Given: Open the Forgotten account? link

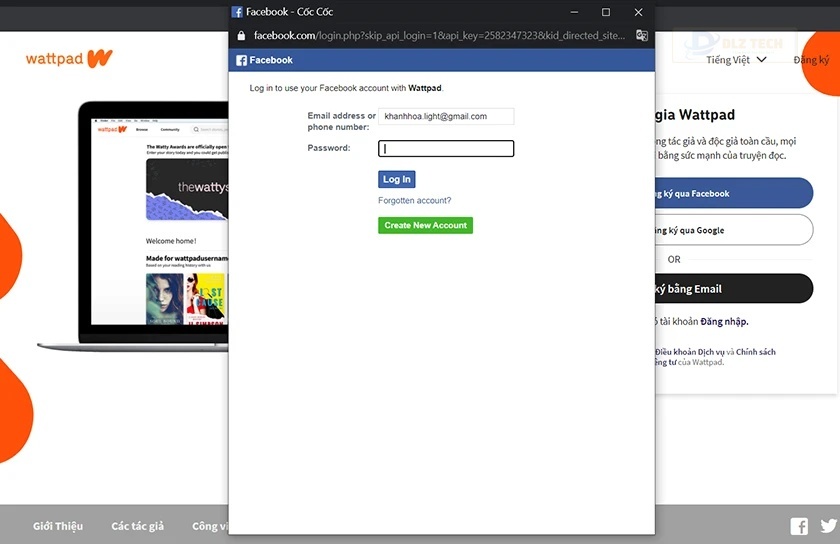Looking at the screenshot, I should [x=414, y=200].
